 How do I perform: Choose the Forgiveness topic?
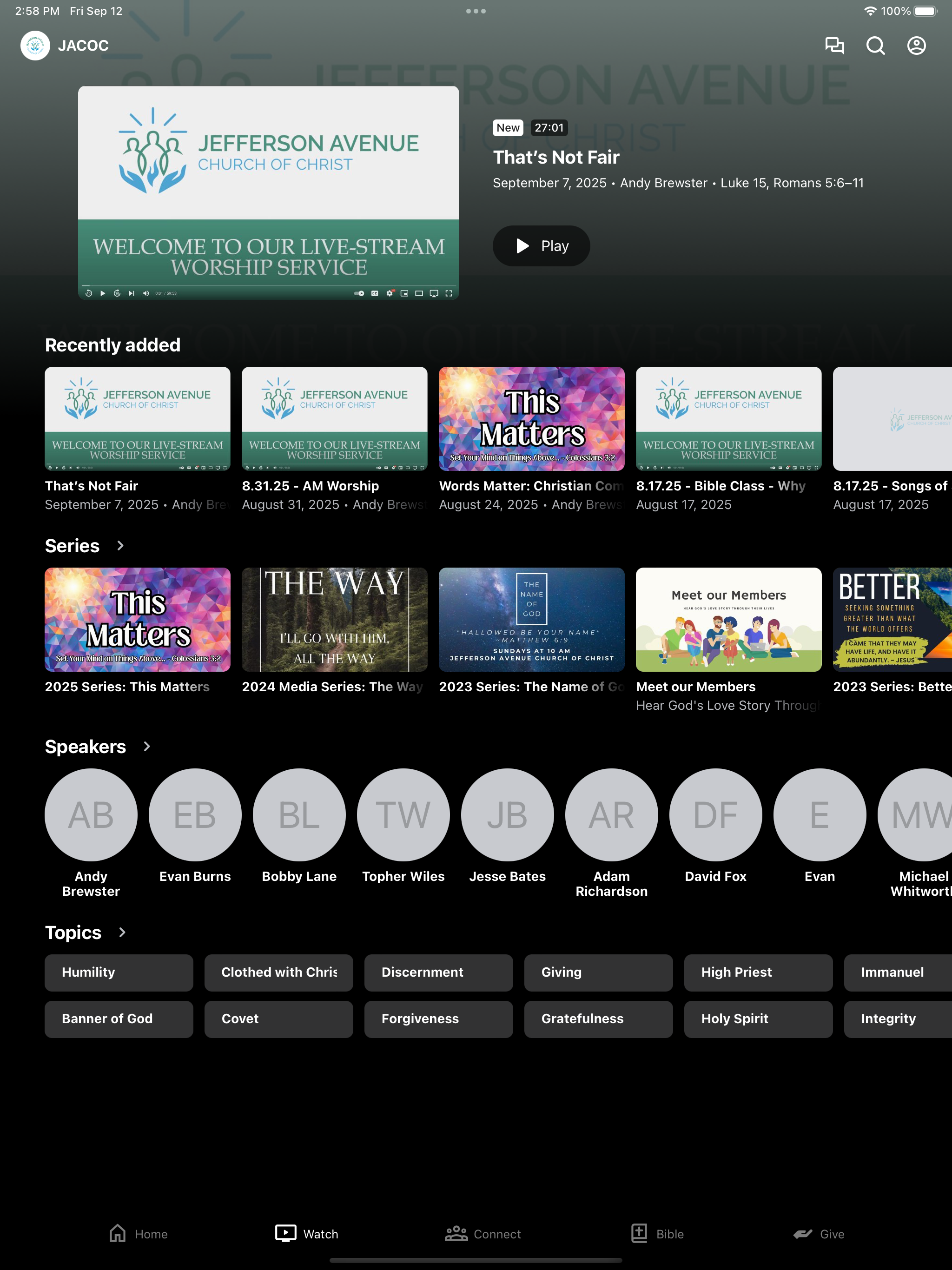coord(439,1019)
